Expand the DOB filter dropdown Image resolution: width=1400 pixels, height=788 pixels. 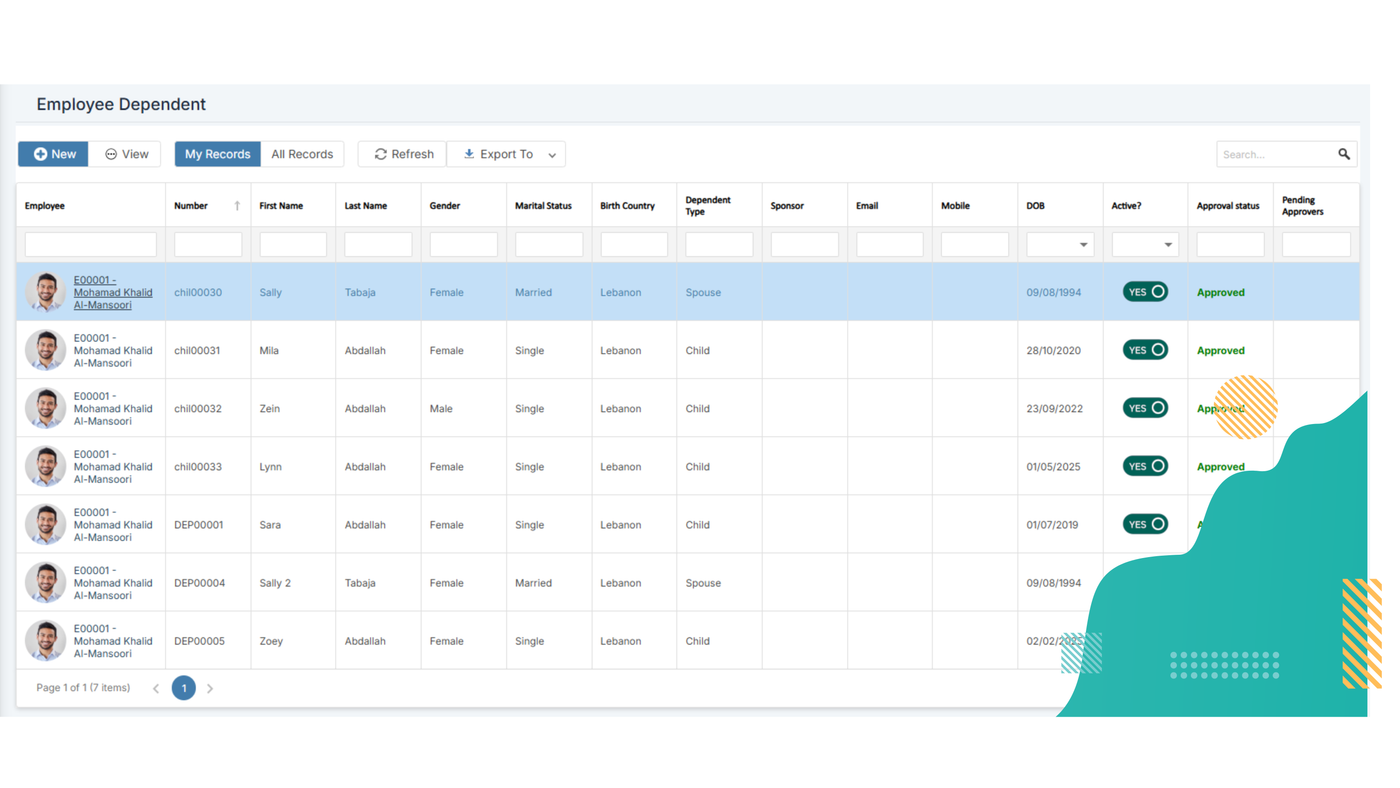tap(1083, 245)
